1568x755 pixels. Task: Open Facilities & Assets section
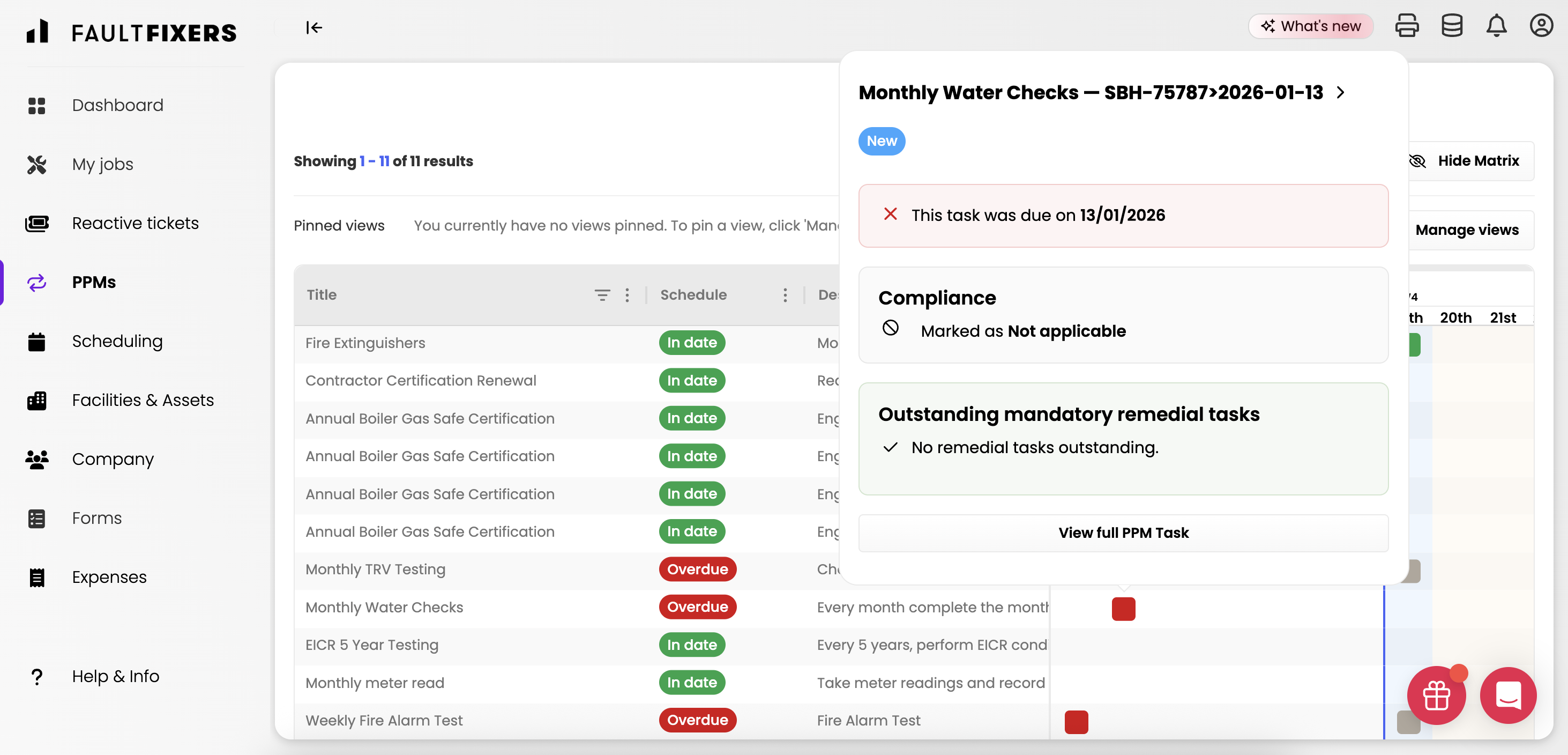[x=143, y=400]
